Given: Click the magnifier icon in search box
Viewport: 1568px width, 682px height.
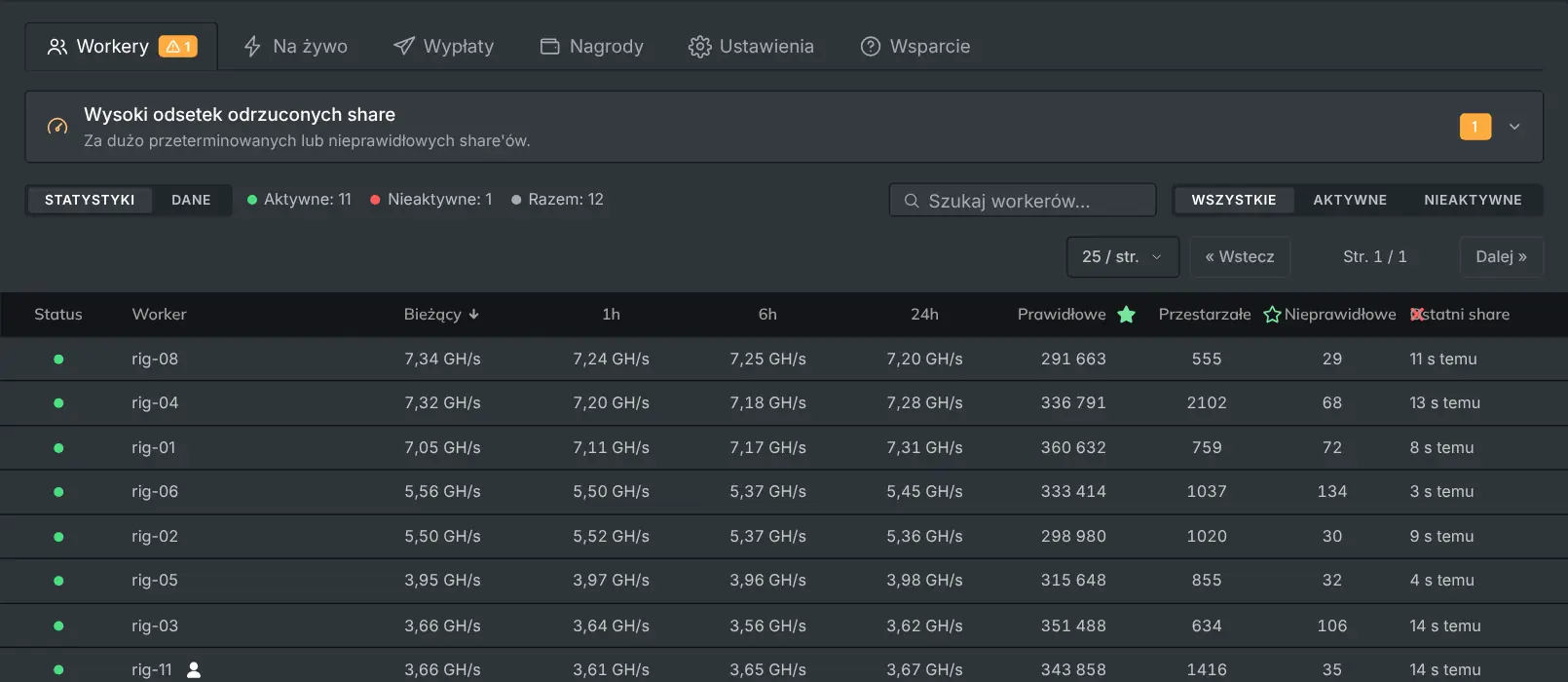Looking at the screenshot, I should (x=912, y=201).
